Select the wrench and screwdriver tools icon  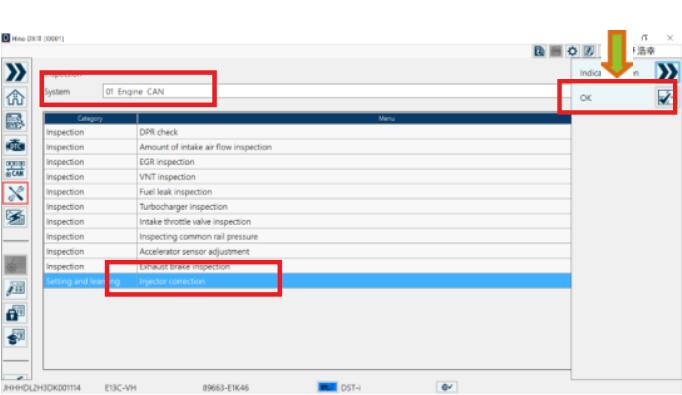tap(16, 193)
